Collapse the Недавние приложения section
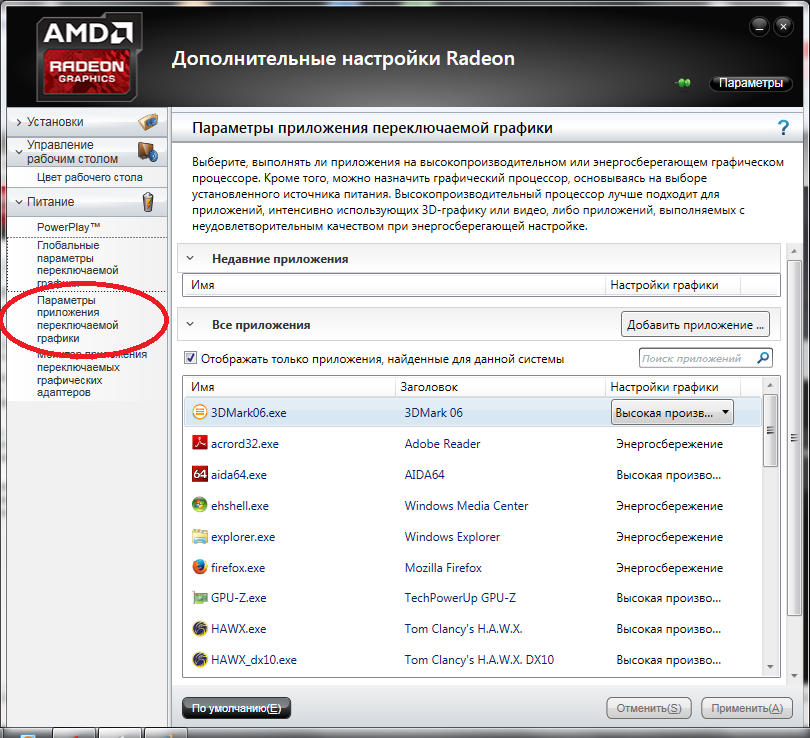The height and width of the screenshot is (738, 810). click(190, 258)
